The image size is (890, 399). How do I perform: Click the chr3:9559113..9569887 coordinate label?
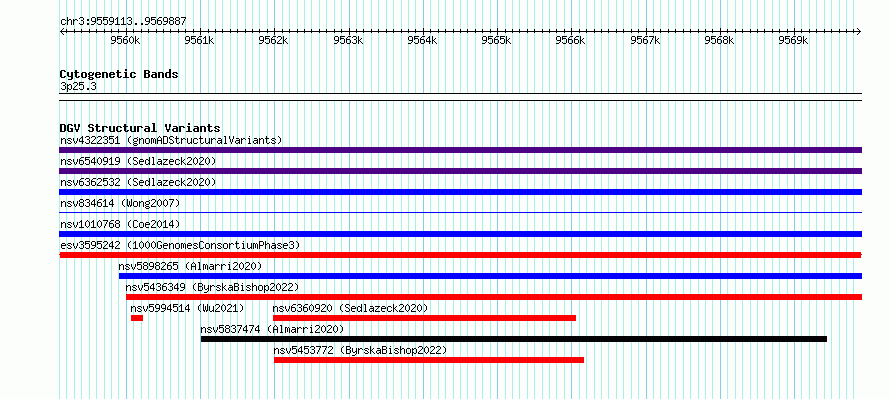[123, 22]
